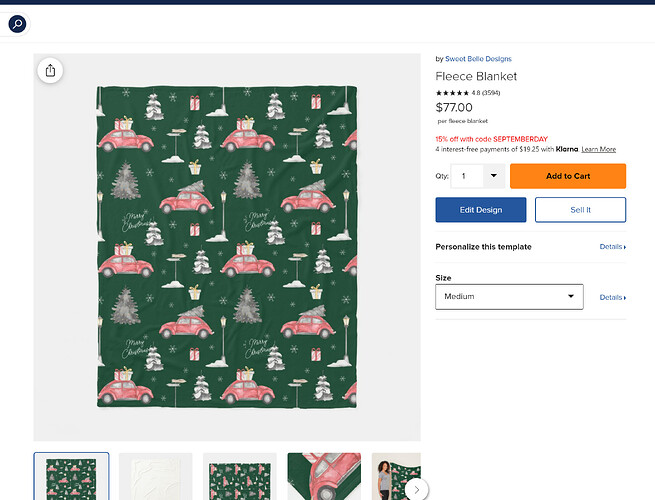Click the Add to Cart button
Image resolution: width=655 pixels, height=500 pixels.
(568, 176)
